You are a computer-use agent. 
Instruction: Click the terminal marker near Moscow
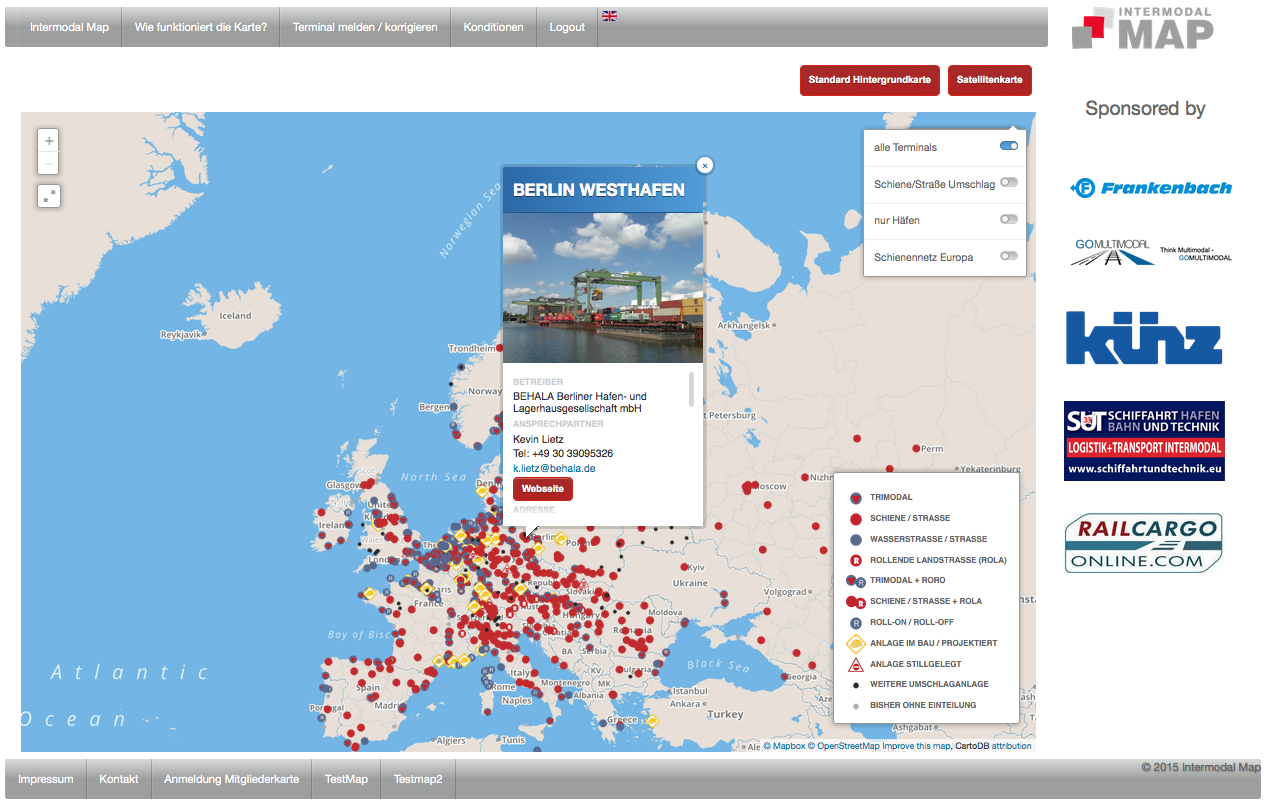[750, 487]
